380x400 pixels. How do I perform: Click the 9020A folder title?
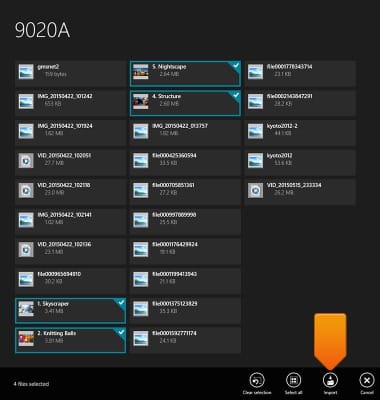[42, 30]
